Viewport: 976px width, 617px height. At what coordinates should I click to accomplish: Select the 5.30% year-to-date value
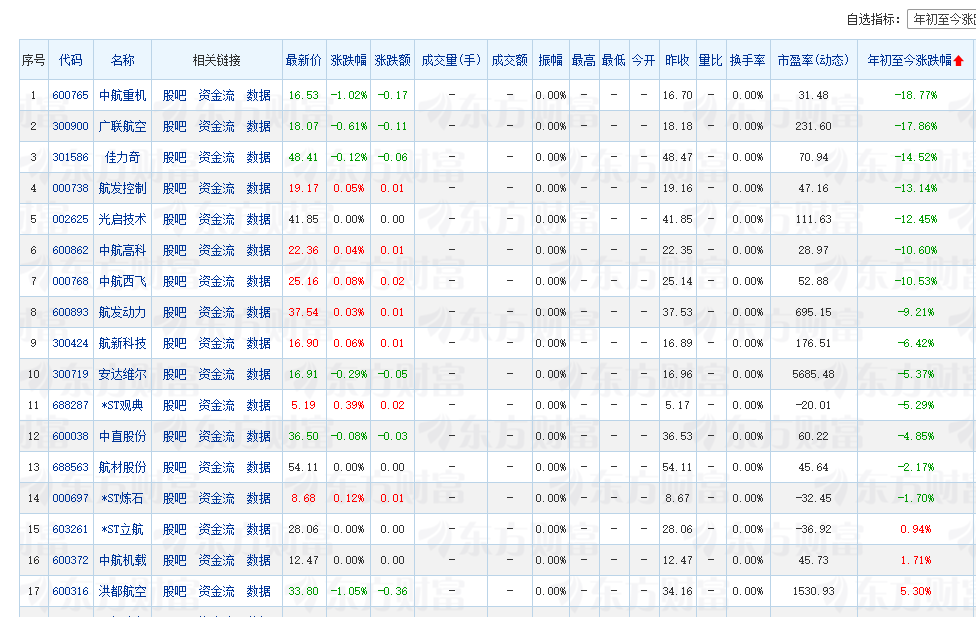[x=916, y=591]
